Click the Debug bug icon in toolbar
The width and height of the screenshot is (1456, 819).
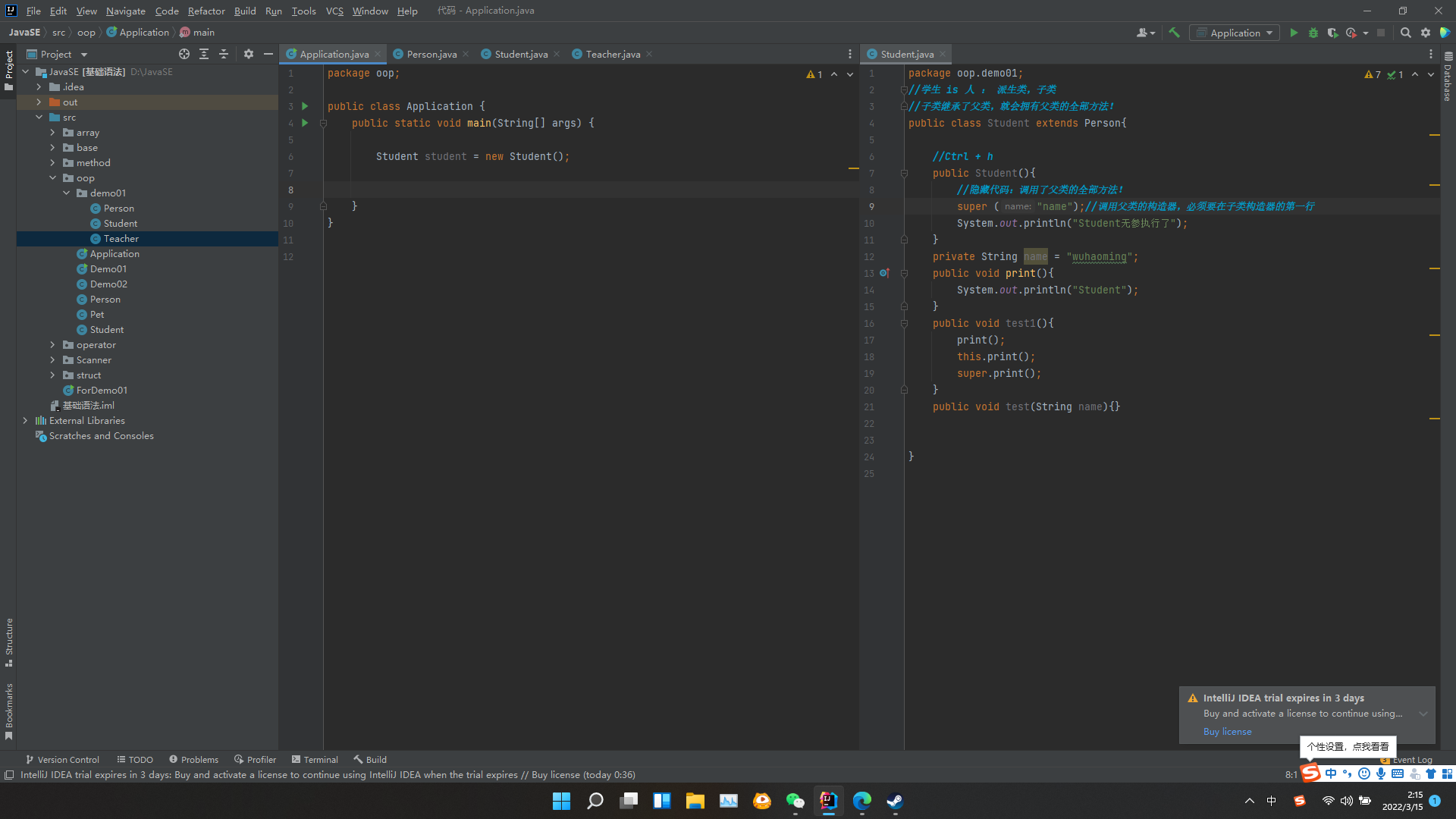pyautogui.click(x=1313, y=33)
